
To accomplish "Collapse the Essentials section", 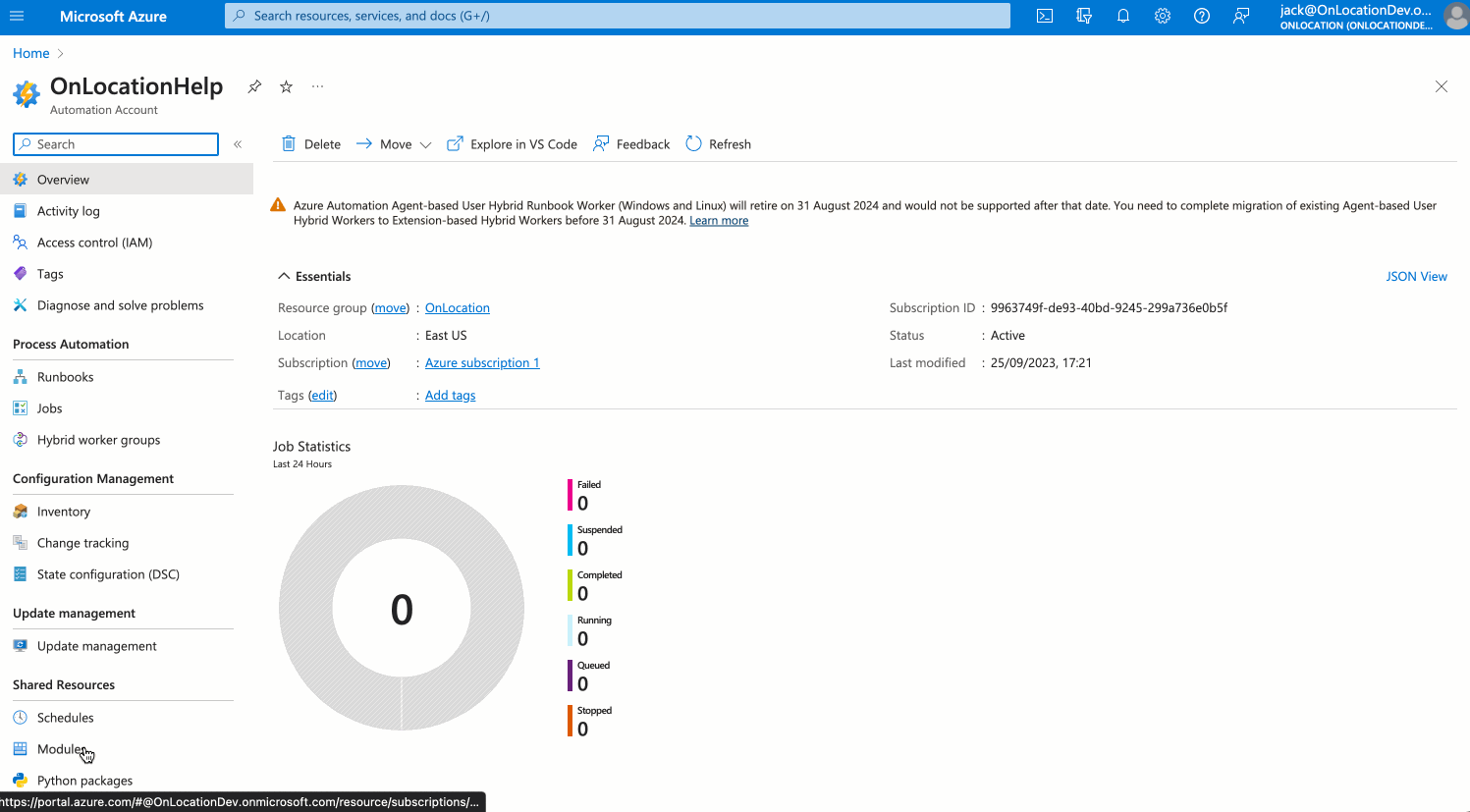I will [314, 277].
